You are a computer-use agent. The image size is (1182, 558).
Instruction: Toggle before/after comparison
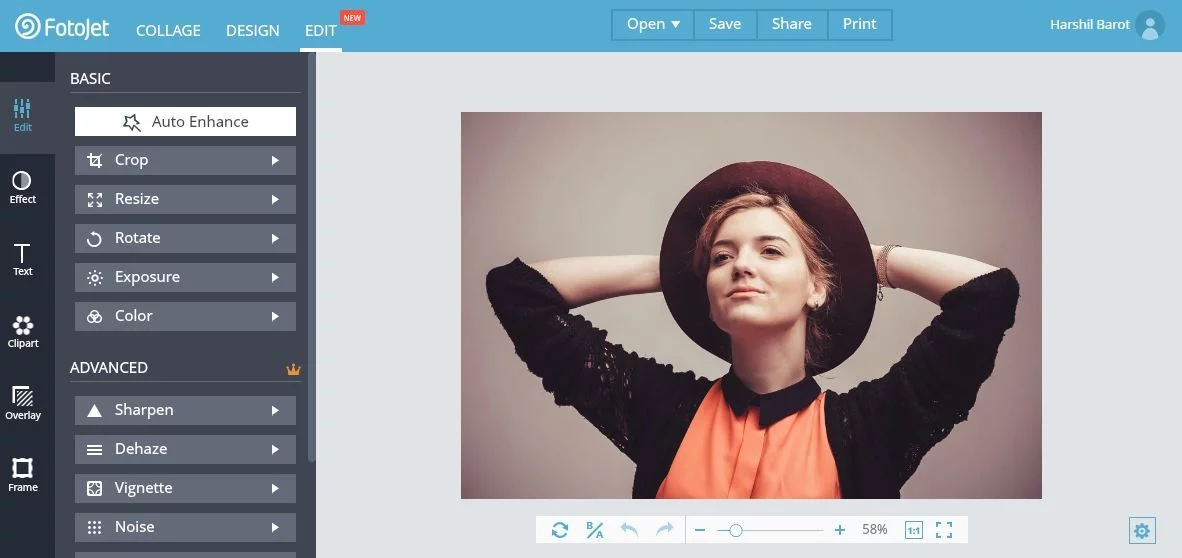point(595,530)
